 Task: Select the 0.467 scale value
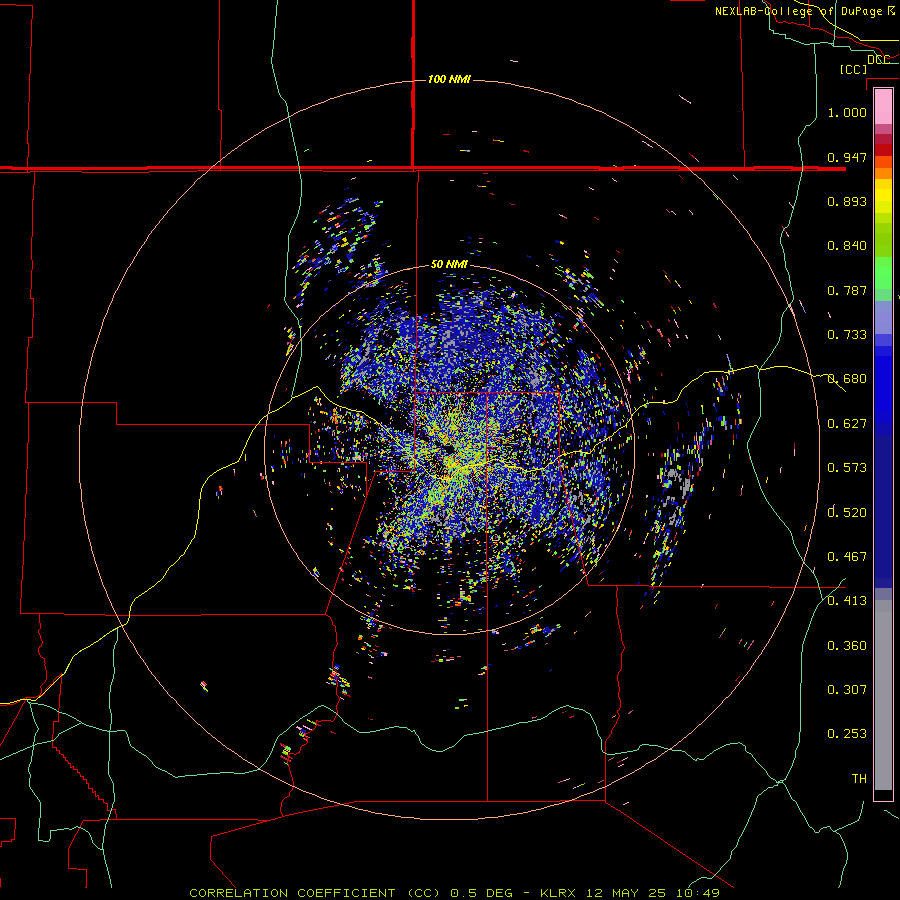[847, 556]
